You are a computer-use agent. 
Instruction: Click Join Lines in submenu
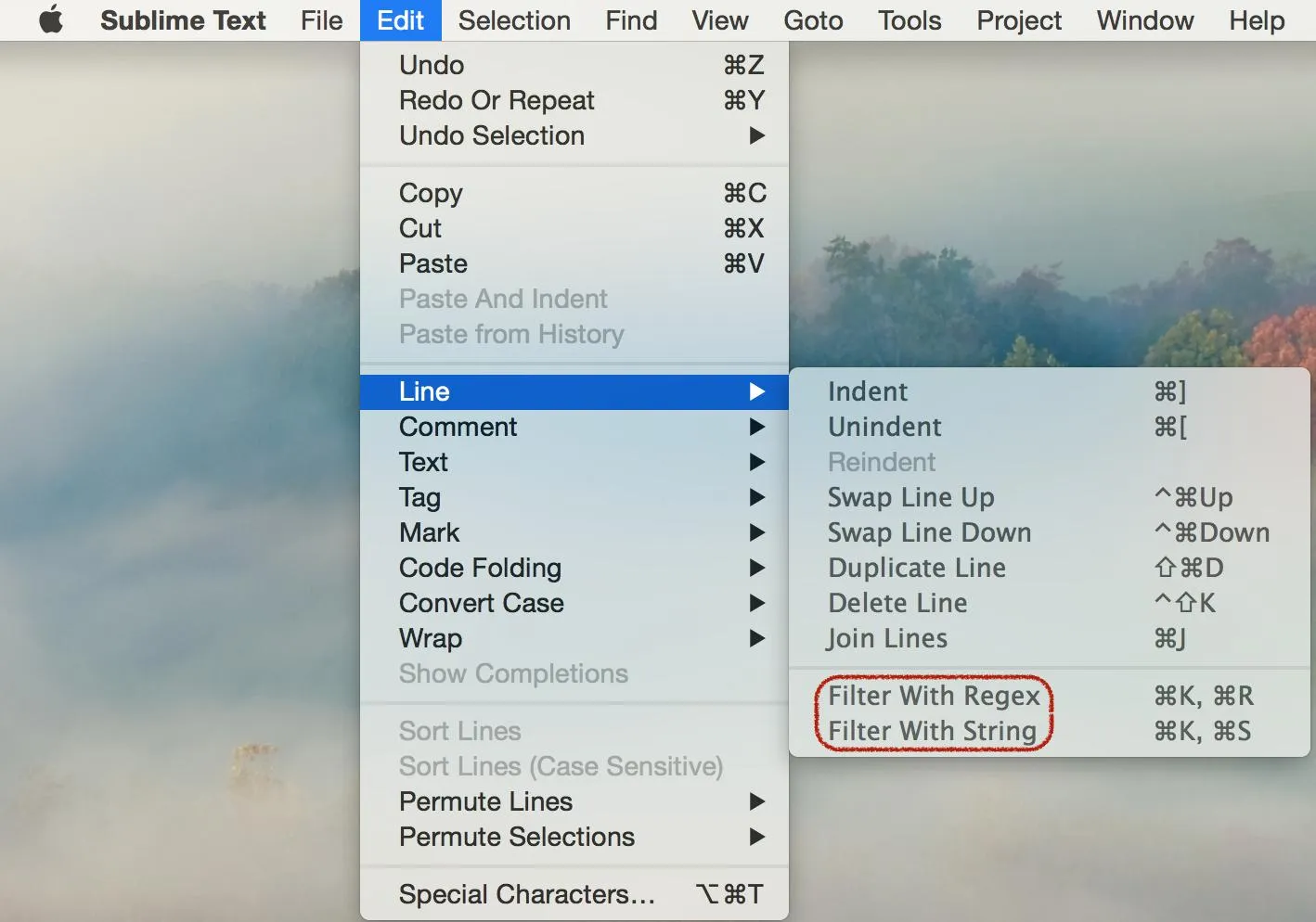[x=887, y=638]
